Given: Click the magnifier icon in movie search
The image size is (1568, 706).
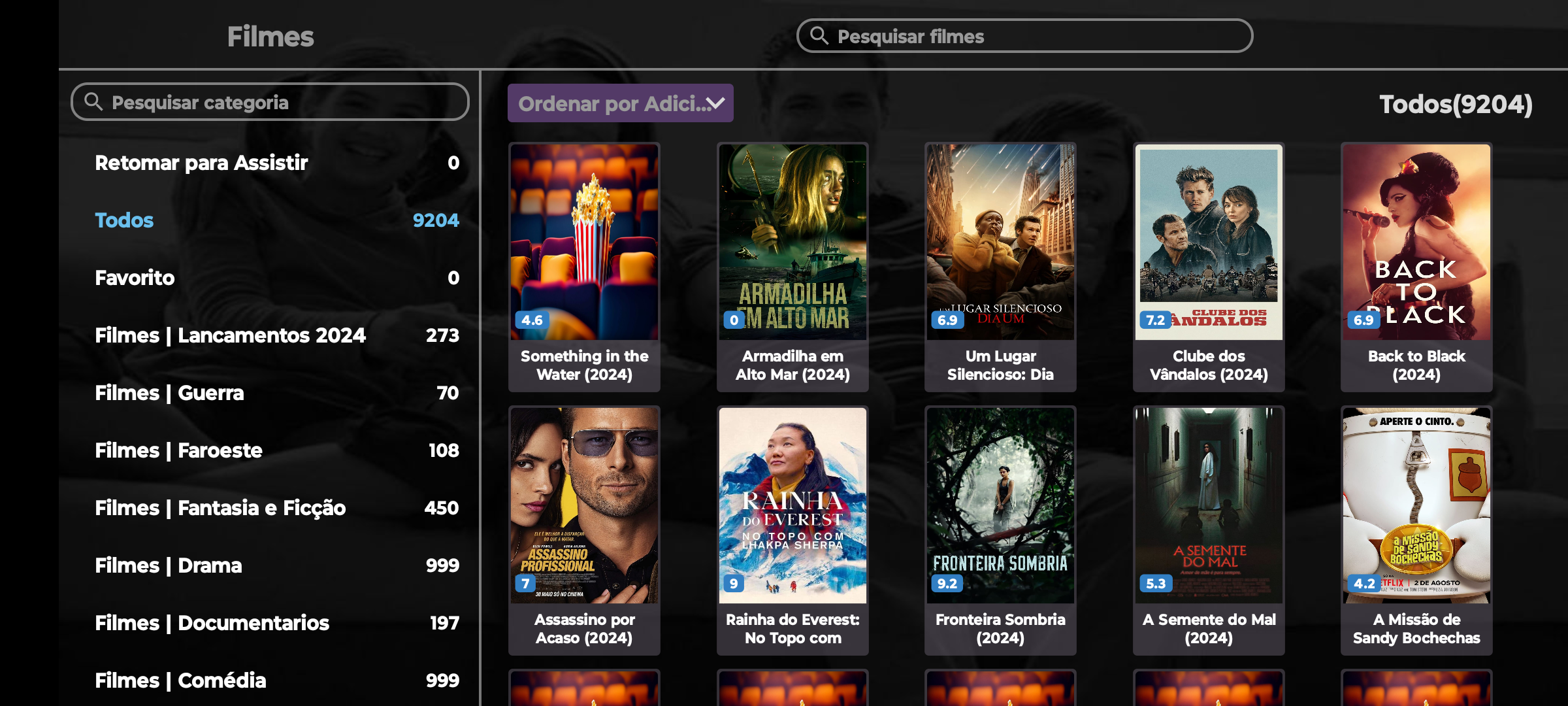Looking at the screenshot, I should [819, 35].
